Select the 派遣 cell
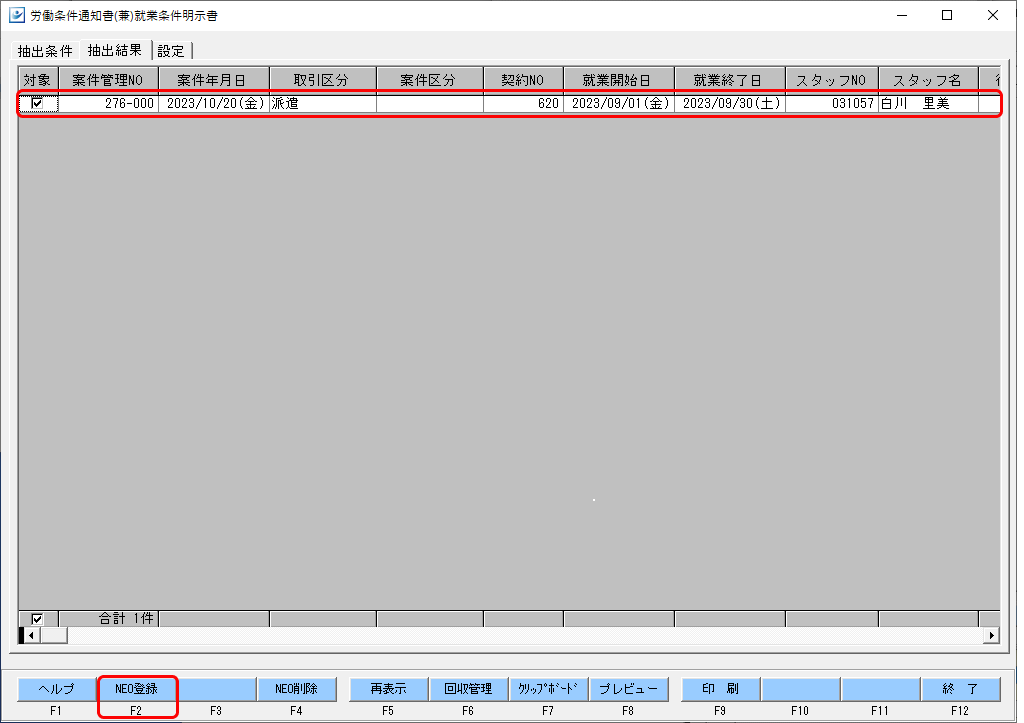 click(323, 103)
